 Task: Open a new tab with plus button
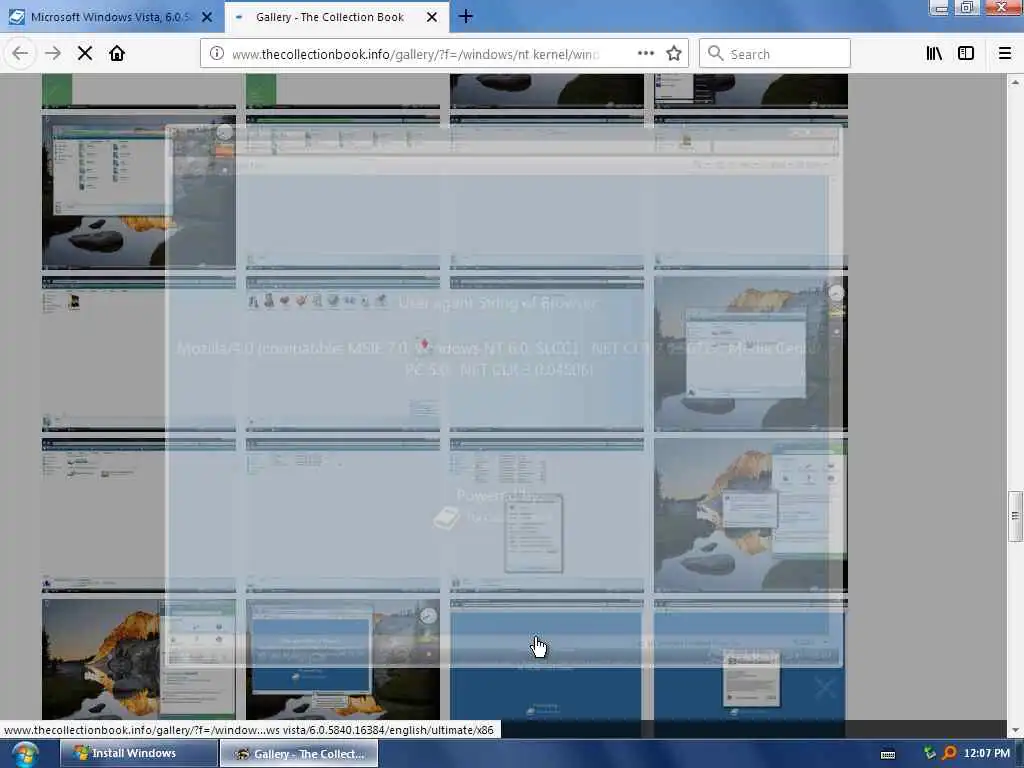[466, 17]
